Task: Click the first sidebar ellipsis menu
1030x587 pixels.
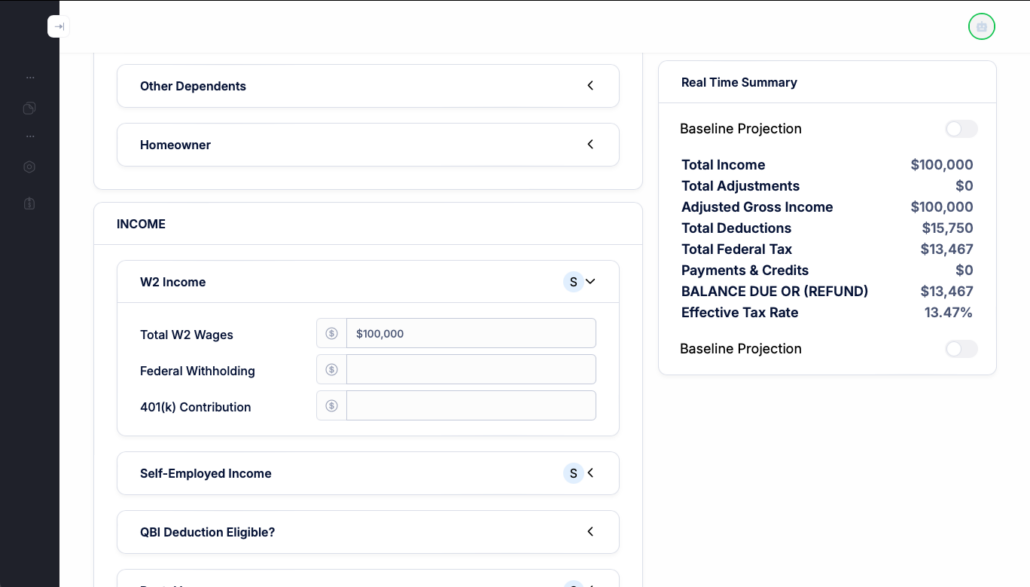Action: 29,77
